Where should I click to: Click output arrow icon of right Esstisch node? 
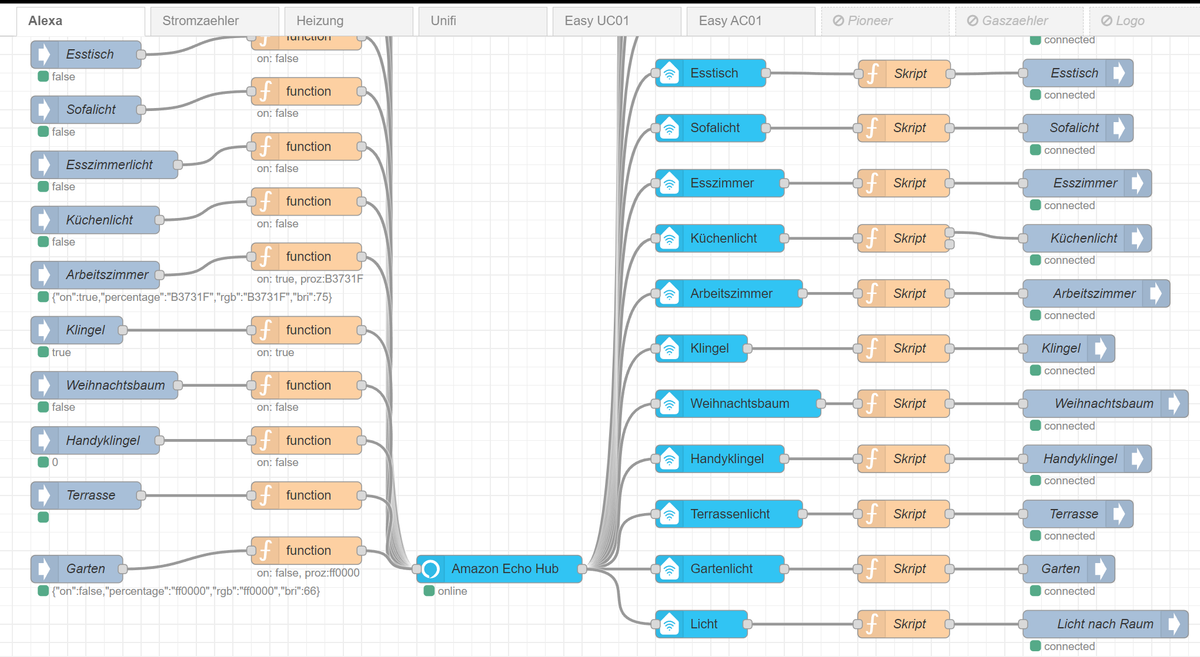(x=1120, y=73)
